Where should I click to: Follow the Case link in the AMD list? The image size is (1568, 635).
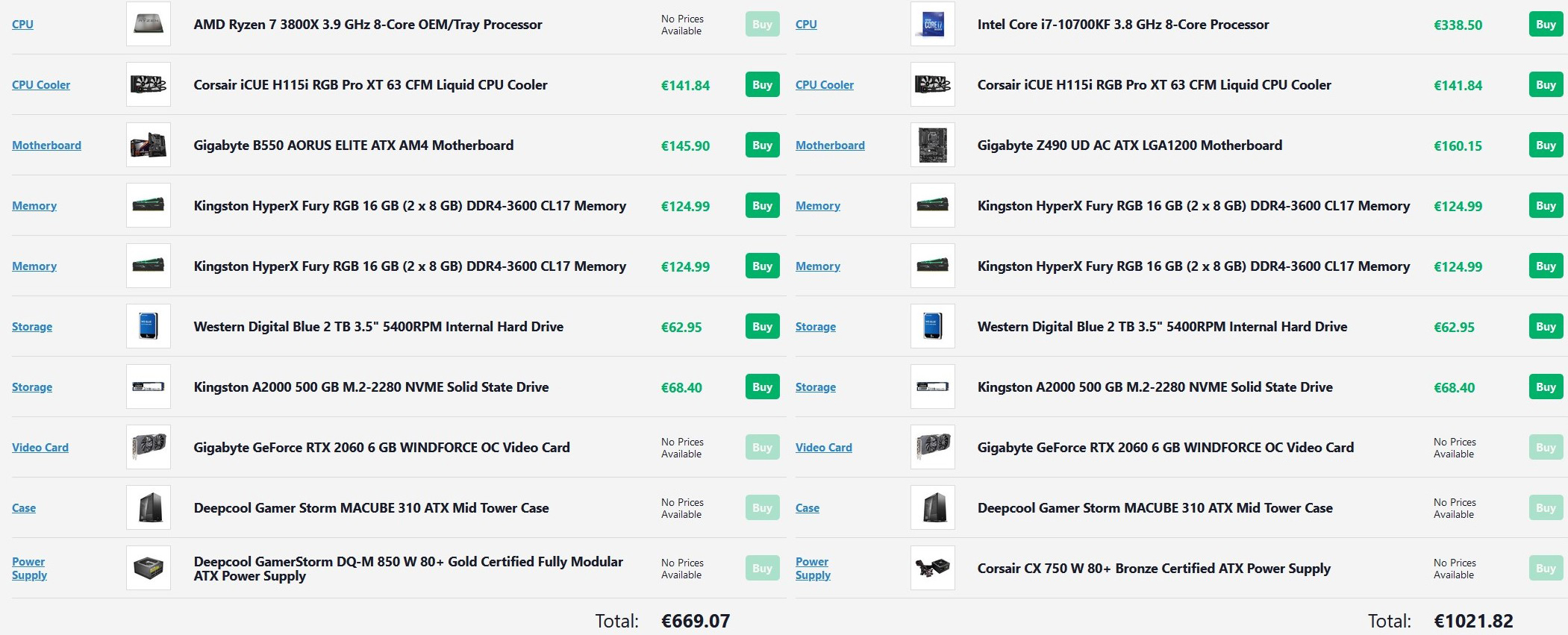click(x=24, y=507)
